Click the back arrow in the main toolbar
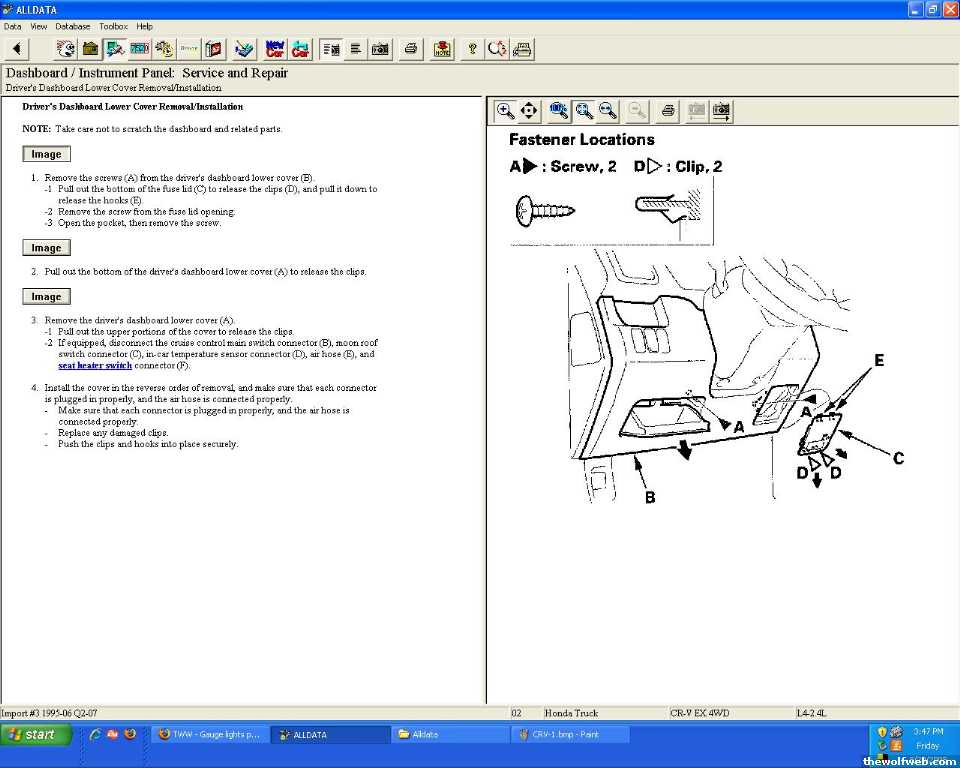Screen dimensions: 960x768 [17, 49]
